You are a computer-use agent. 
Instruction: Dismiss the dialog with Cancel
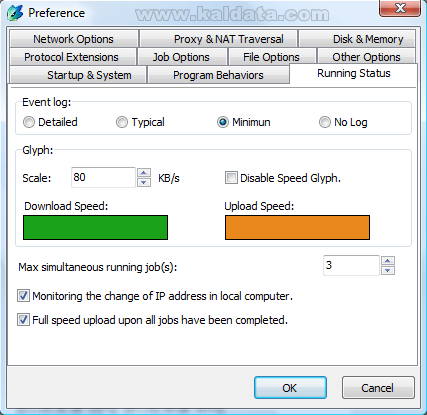tap(378, 388)
